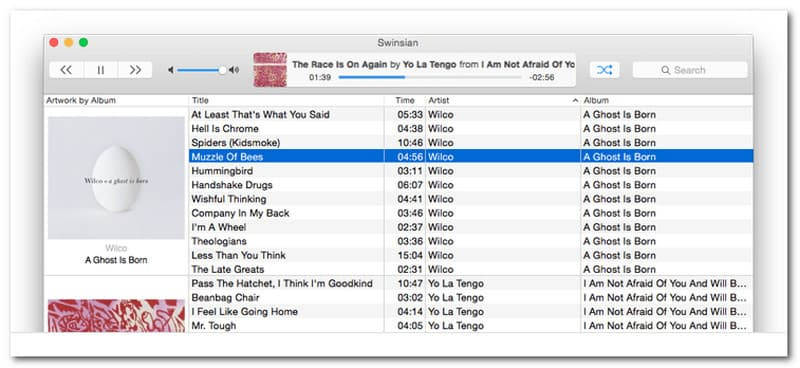800x368 pixels.
Task: Click Artwork by Album column header
Action: click(x=116, y=101)
